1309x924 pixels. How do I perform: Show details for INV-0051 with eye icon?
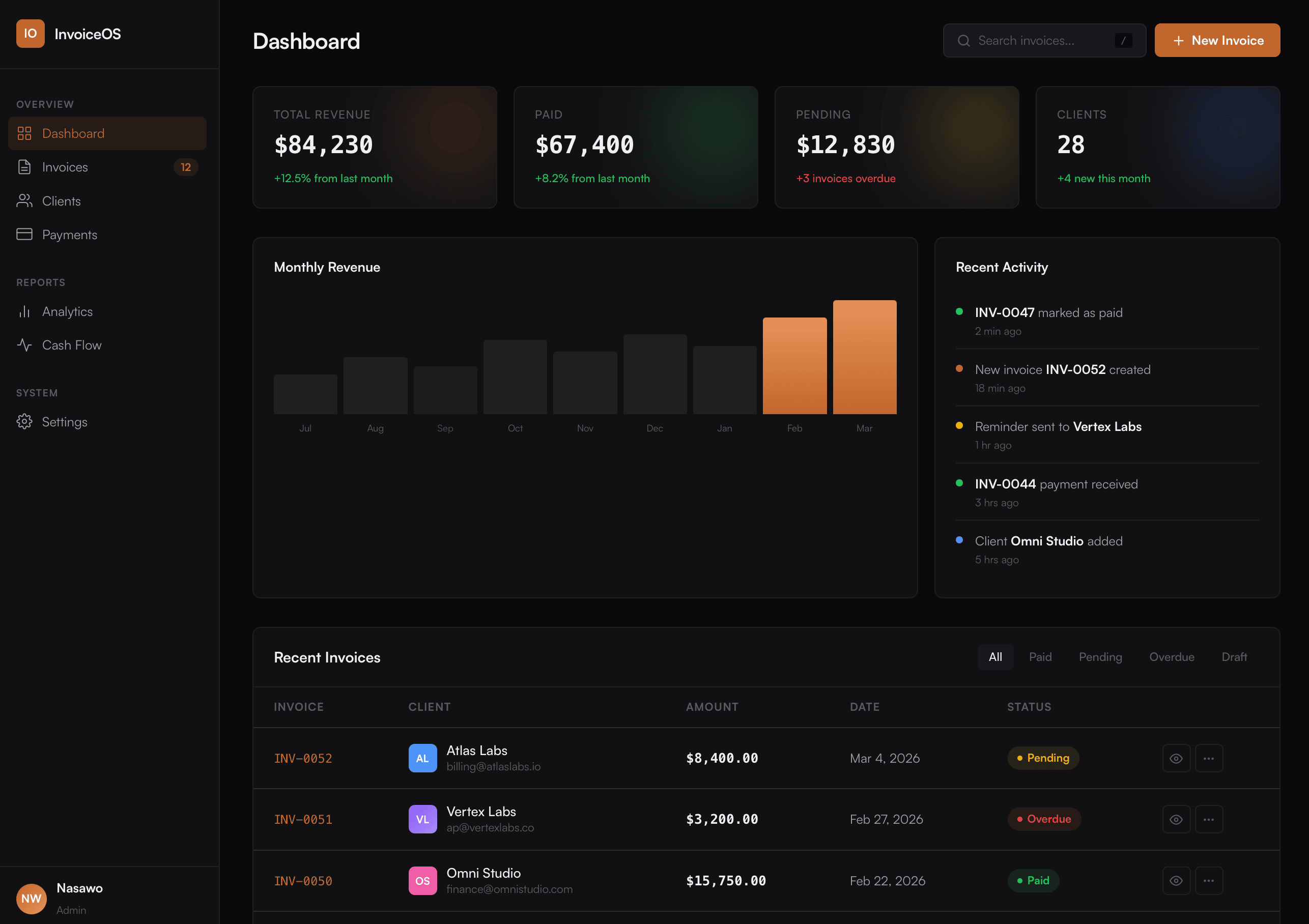[1176, 819]
